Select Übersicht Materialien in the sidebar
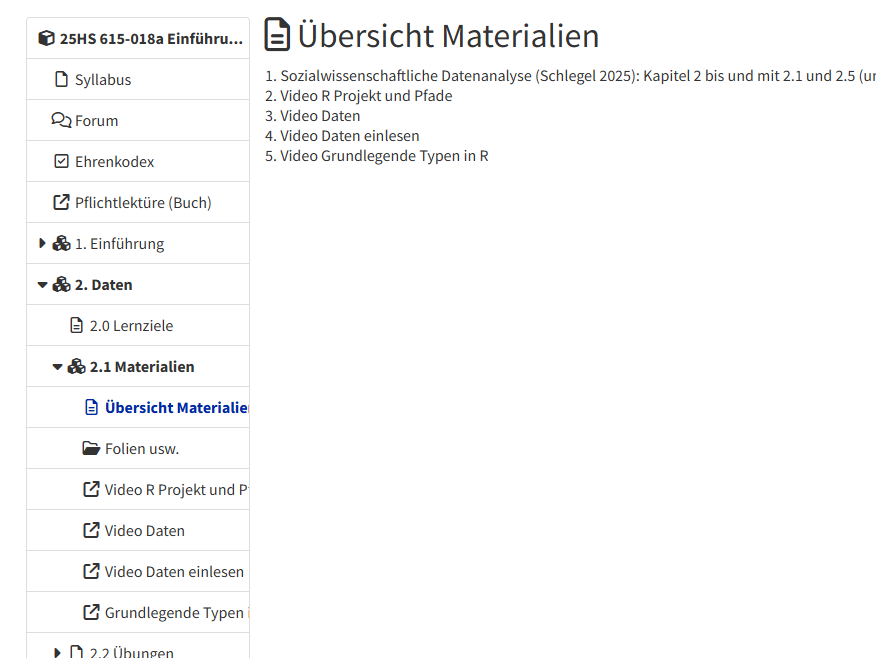 [x=176, y=408]
